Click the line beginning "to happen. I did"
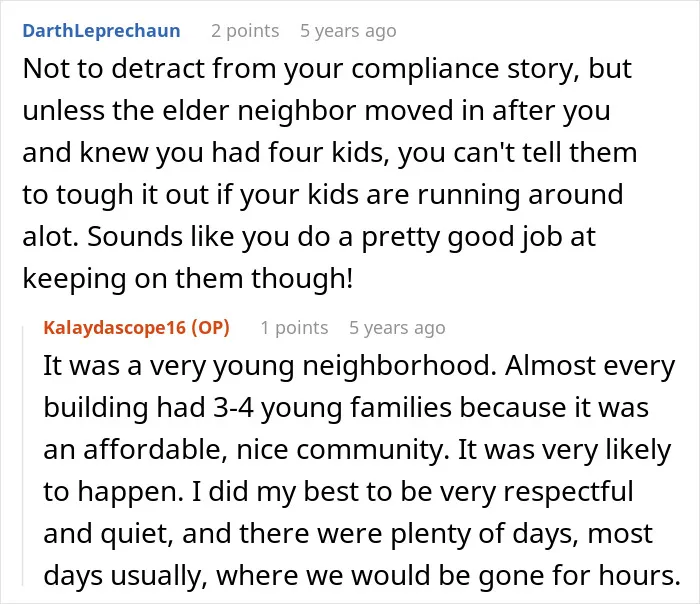 coord(338,492)
